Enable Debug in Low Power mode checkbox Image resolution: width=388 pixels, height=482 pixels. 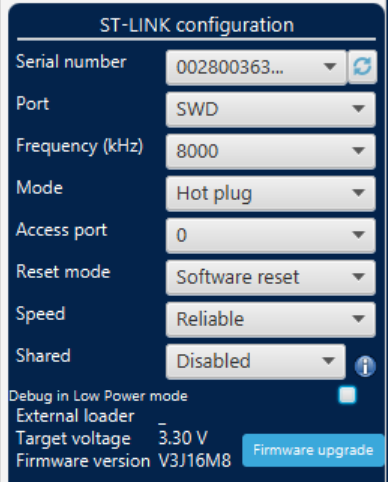coord(347,395)
